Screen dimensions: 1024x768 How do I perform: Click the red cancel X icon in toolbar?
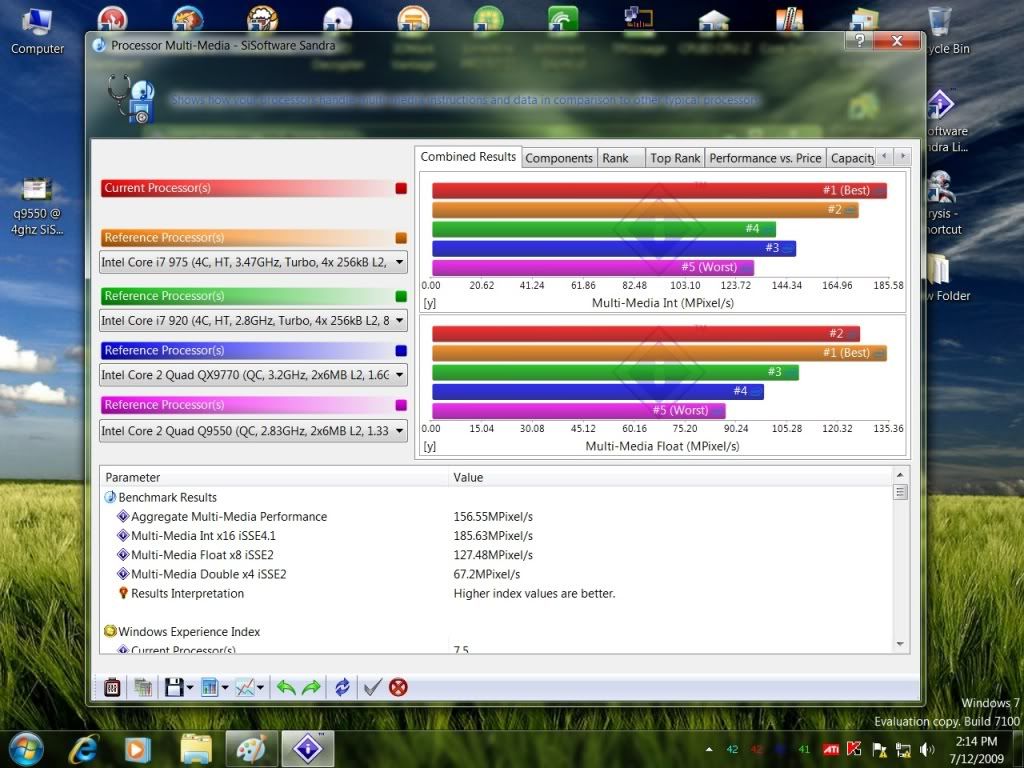tap(398, 687)
